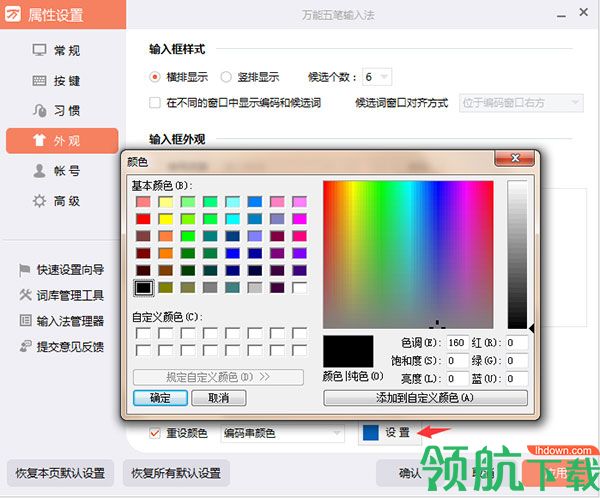600x498 pixels.
Task: Click the black luminance slider arrow
Action: 532,328
